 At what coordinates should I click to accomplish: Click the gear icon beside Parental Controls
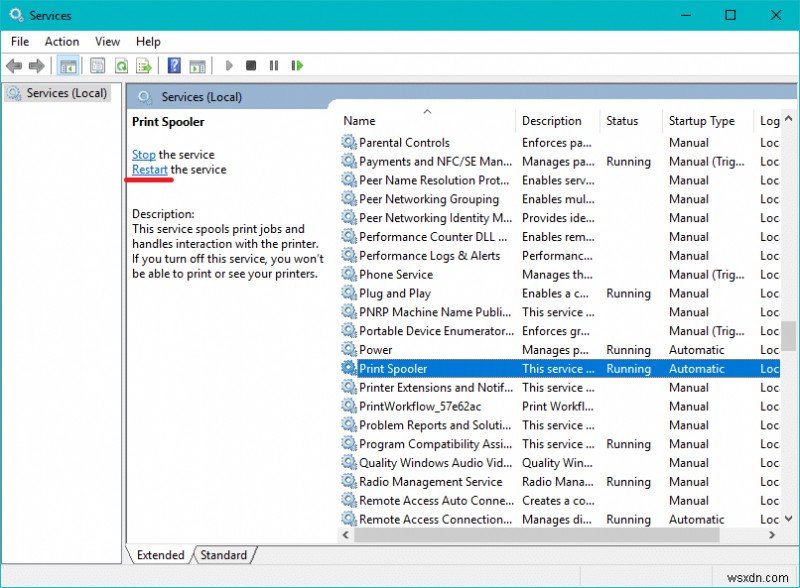point(349,142)
